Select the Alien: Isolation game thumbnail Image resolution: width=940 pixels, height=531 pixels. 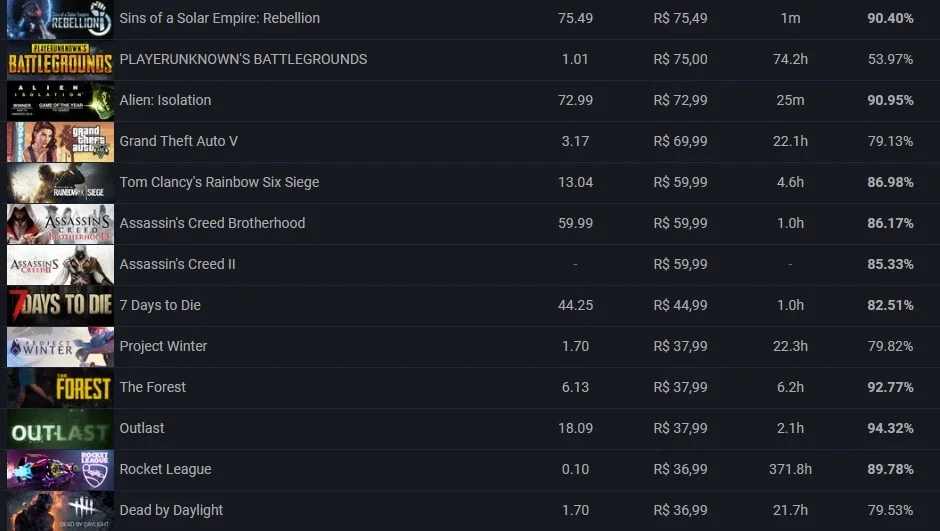pos(60,101)
